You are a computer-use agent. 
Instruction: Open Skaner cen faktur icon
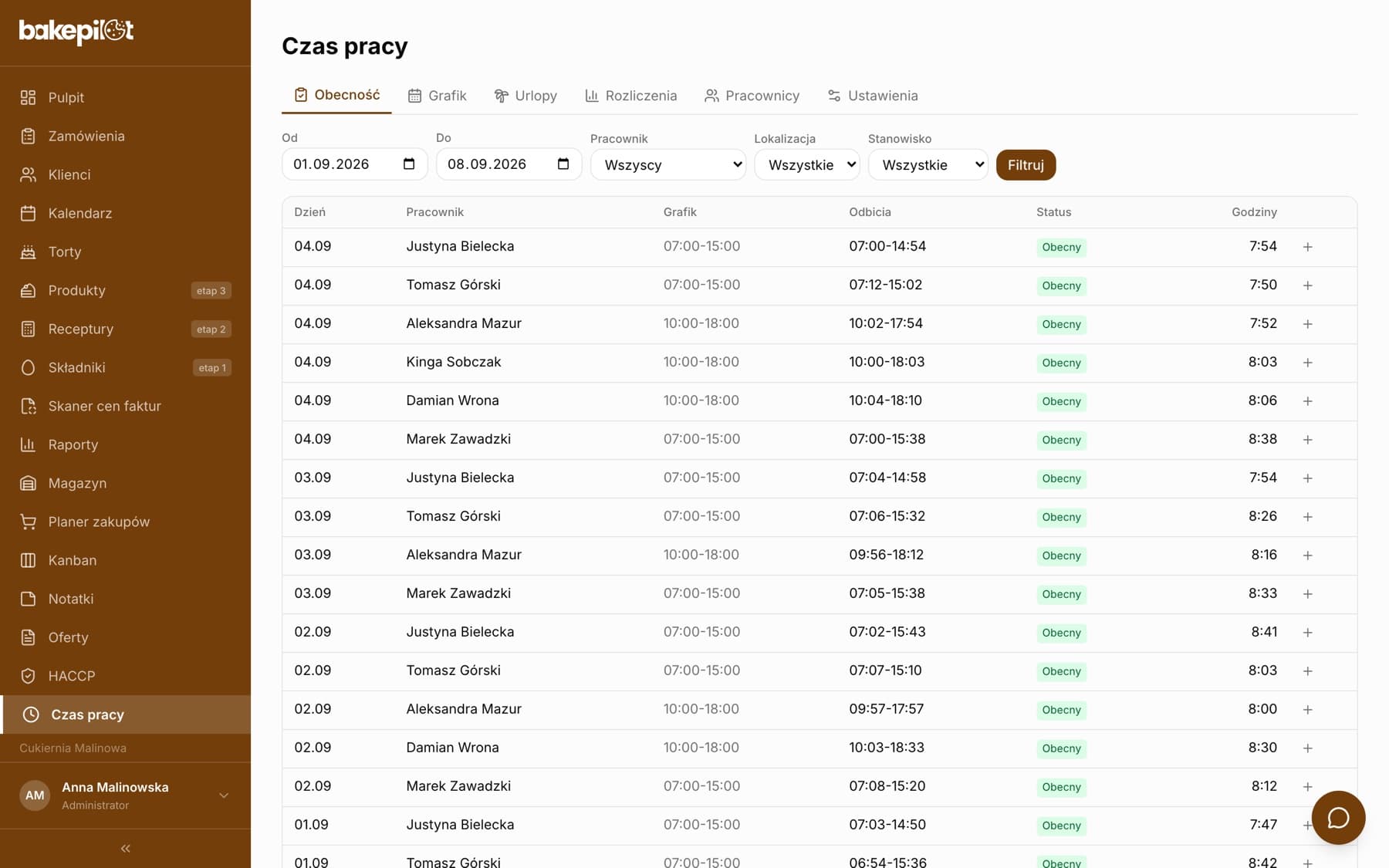pos(28,406)
